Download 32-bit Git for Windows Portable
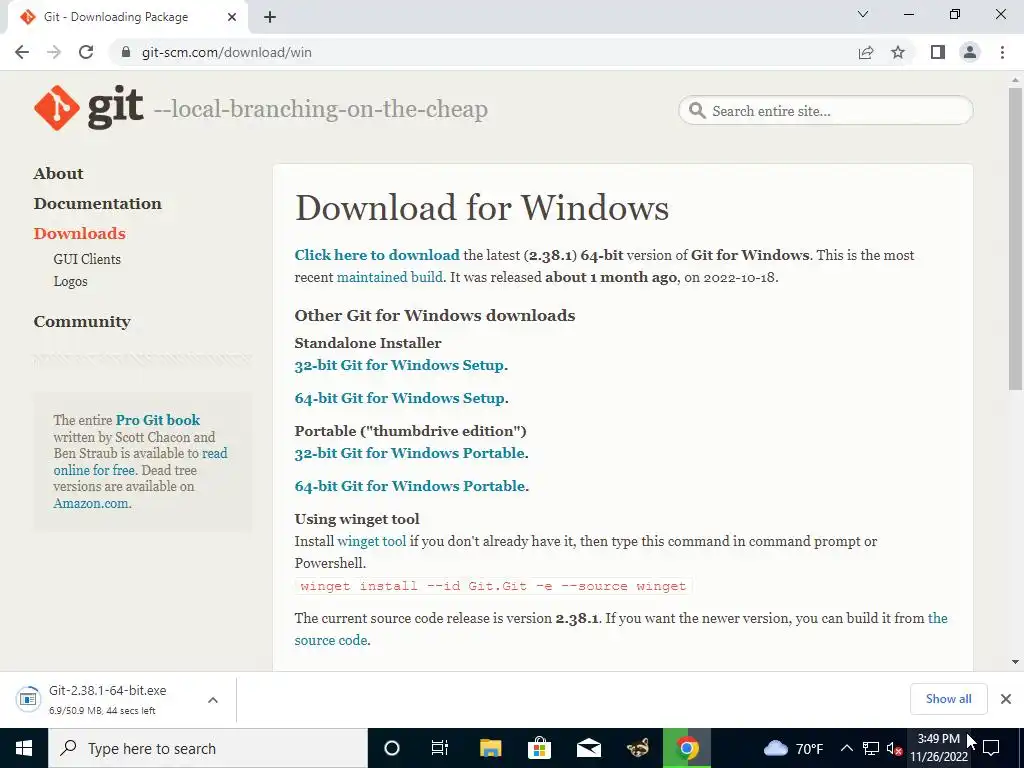 click(409, 453)
